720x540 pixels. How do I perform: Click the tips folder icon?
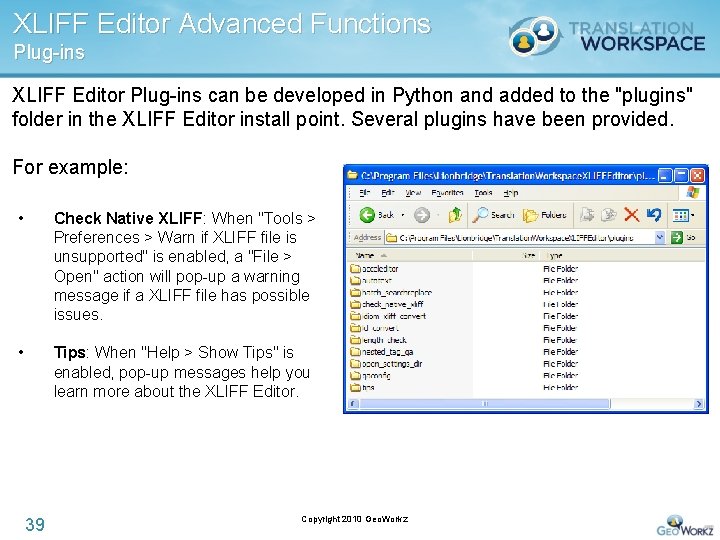tap(355, 388)
